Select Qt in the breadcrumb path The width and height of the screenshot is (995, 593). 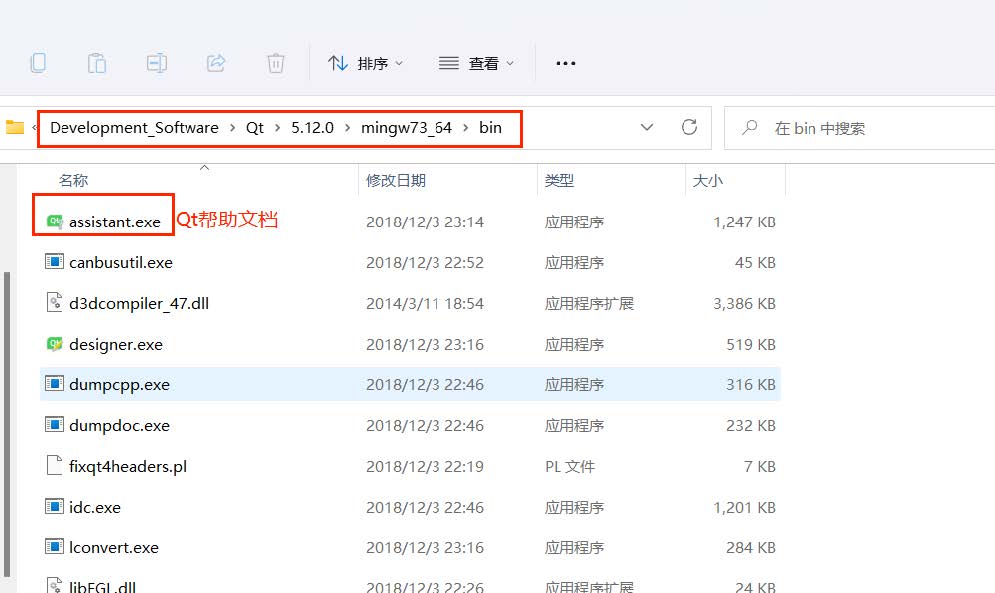click(254, 128)
